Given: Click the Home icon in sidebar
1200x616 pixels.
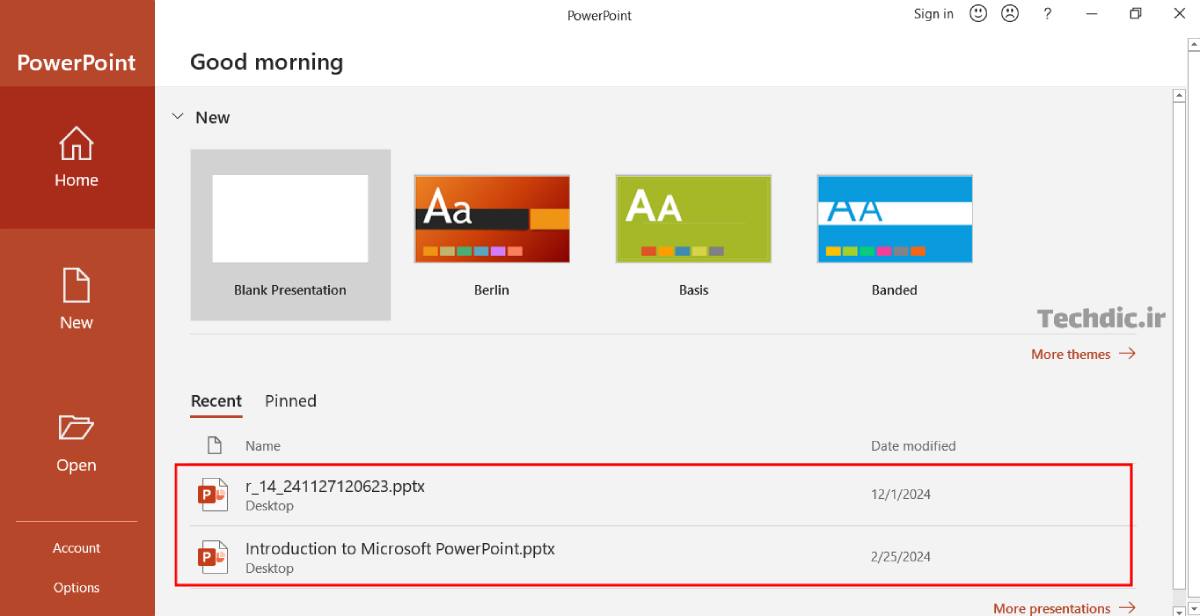Looking at the screenshot, I should 76,145.
